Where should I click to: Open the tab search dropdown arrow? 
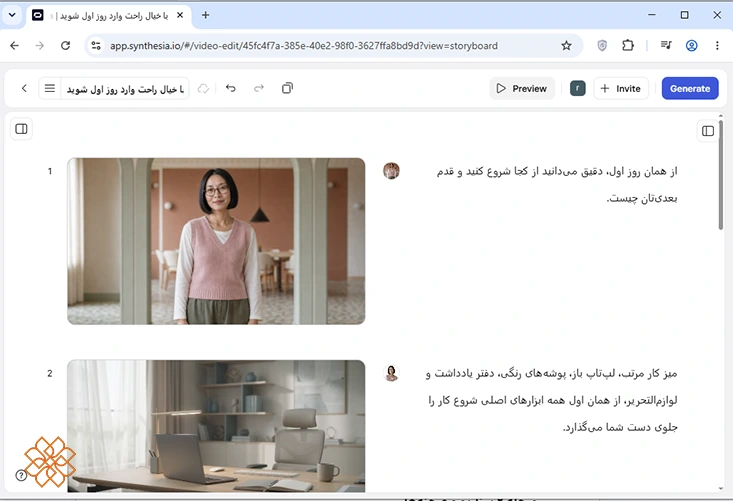(x=12, y=15)
